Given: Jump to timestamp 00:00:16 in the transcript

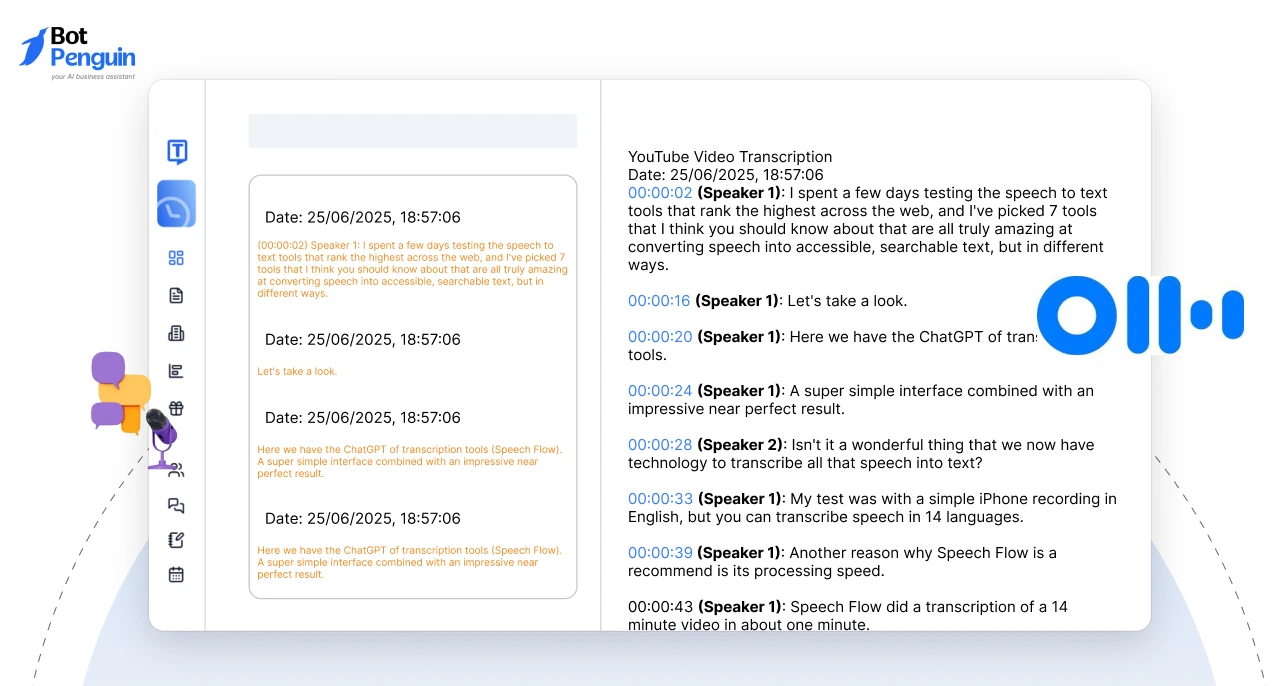Looking at the screenshot, I should click(661, 300).
